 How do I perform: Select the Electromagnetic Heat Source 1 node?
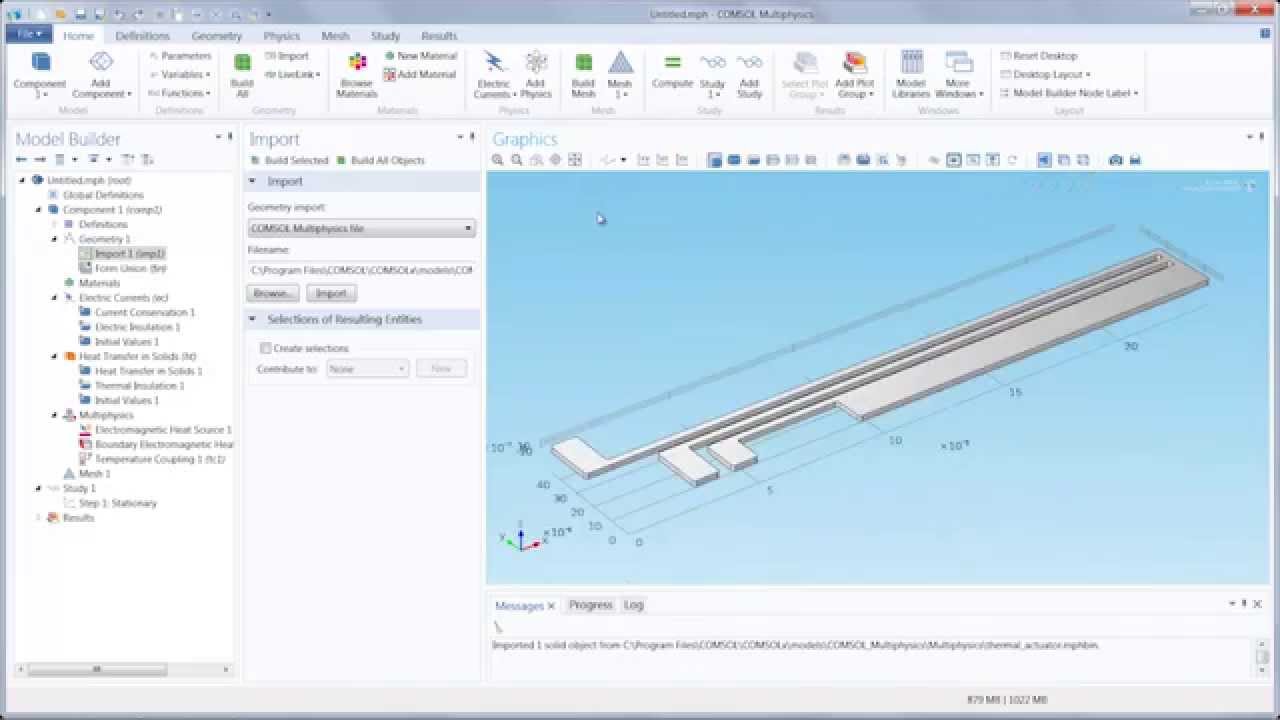(x=155, y=429)
